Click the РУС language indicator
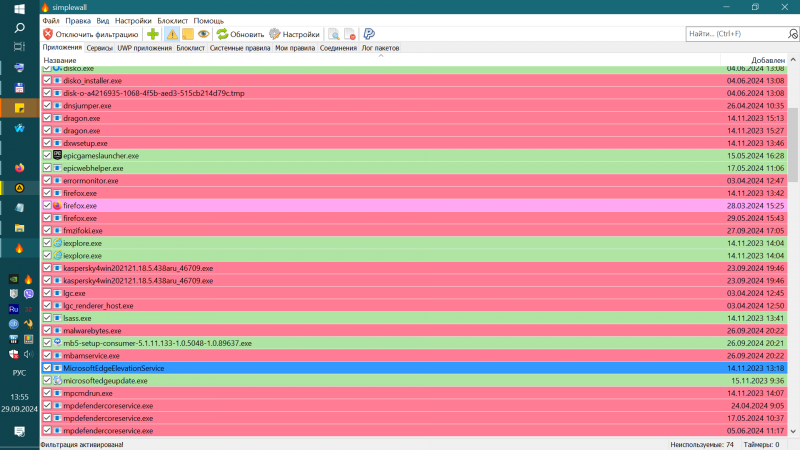The height and width of the screenshot is (450, 800). point(19,373)
